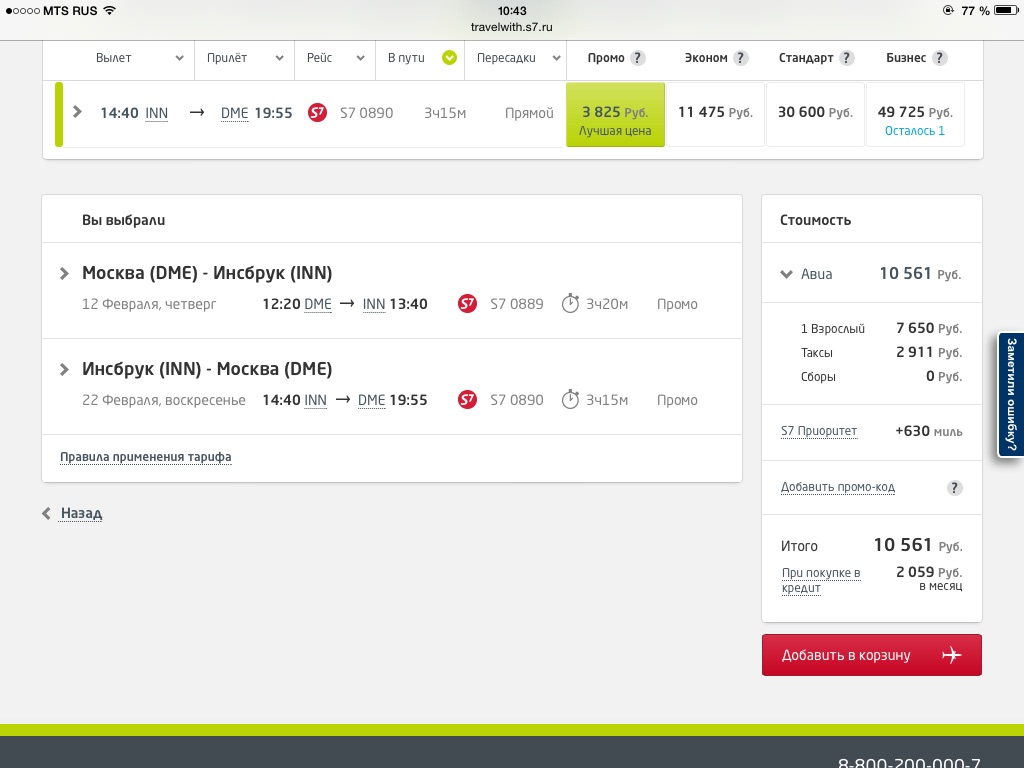Expand Москва (DME) - Инсбрук (INN) details
Screen dimensions: 1024x768
coord(64,274)
